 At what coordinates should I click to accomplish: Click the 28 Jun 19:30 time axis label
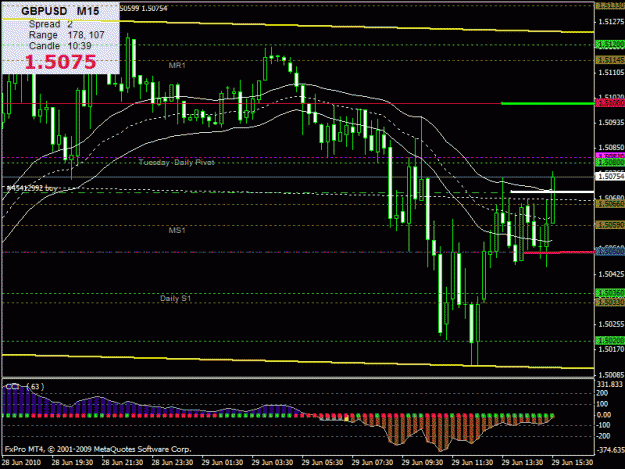(73, 463)
